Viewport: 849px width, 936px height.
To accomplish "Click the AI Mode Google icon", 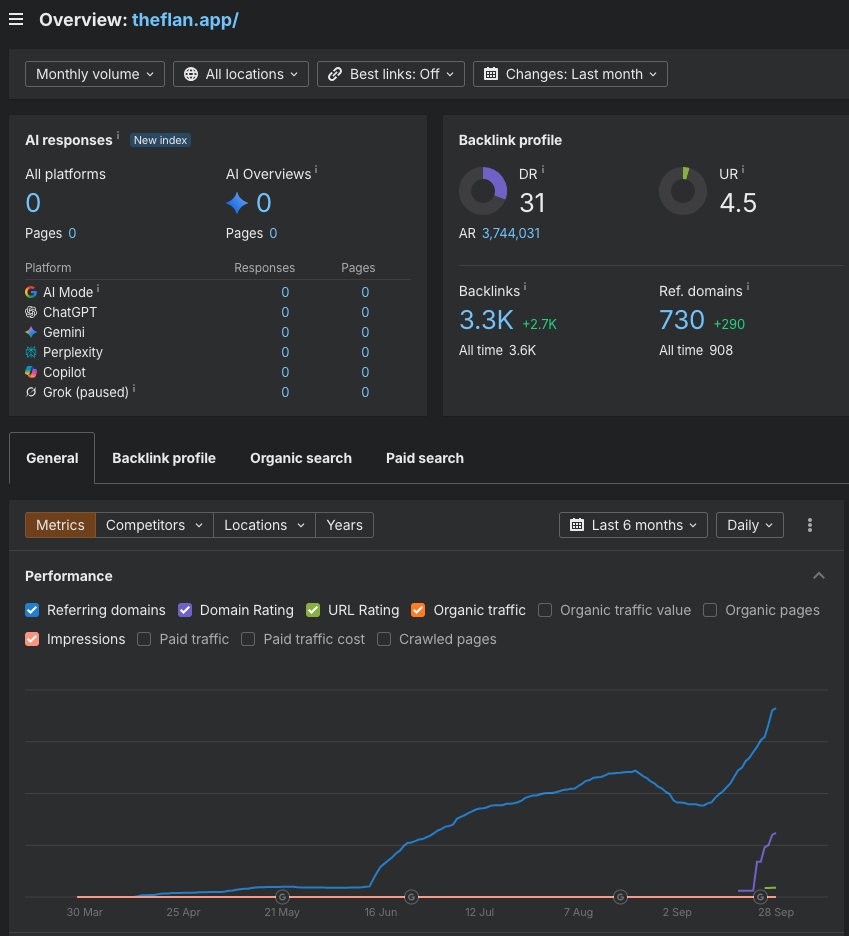I will pos(31,292).
